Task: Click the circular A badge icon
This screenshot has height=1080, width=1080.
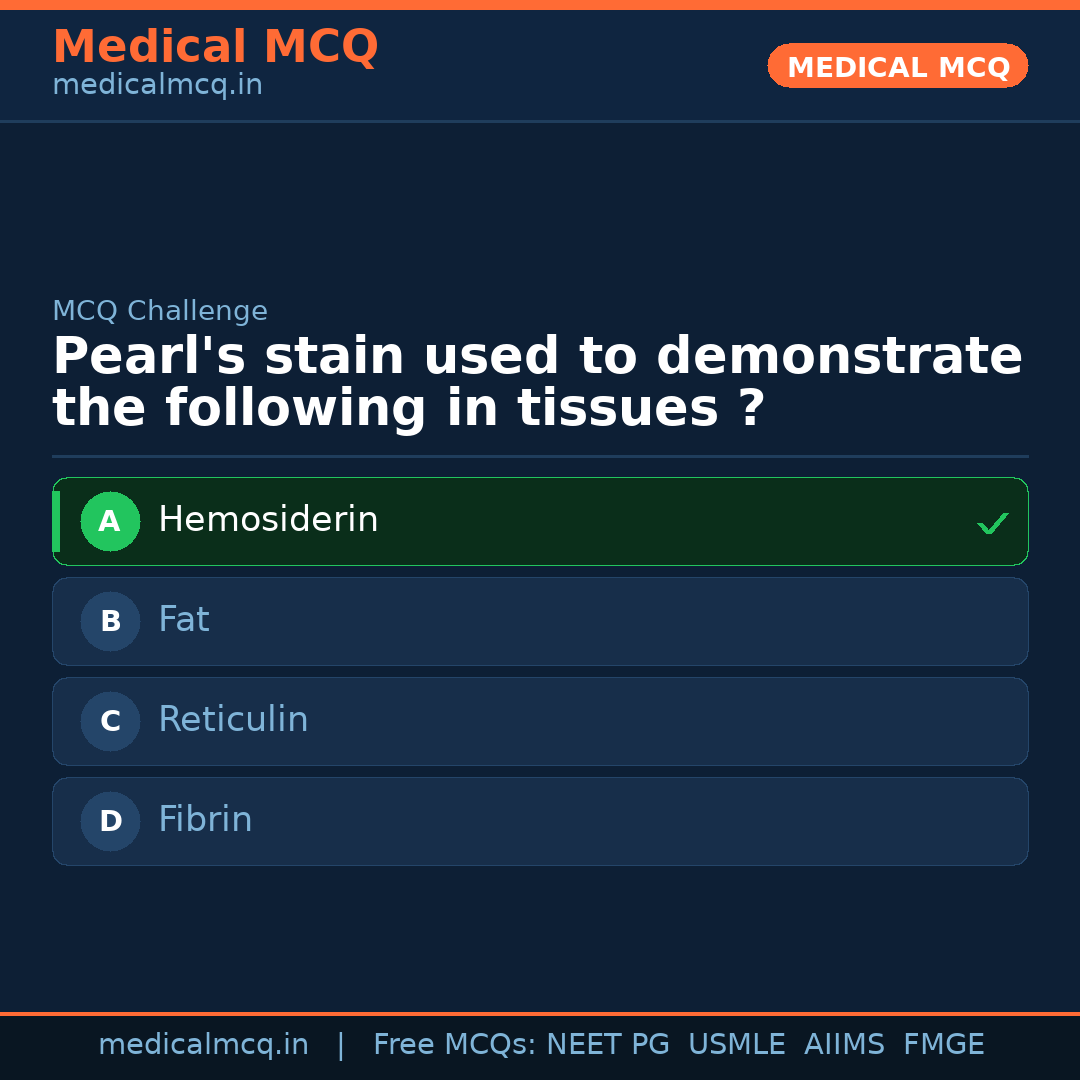Action: pyautogui.click(x=110, y=521)
